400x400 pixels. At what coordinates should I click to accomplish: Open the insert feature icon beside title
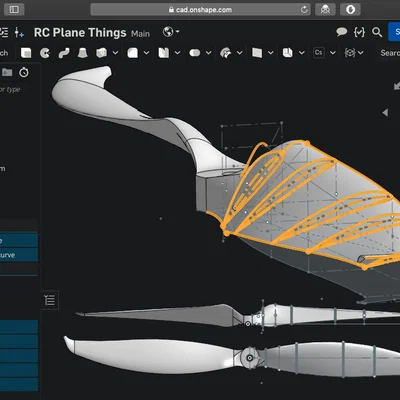[x=19, y=32]
